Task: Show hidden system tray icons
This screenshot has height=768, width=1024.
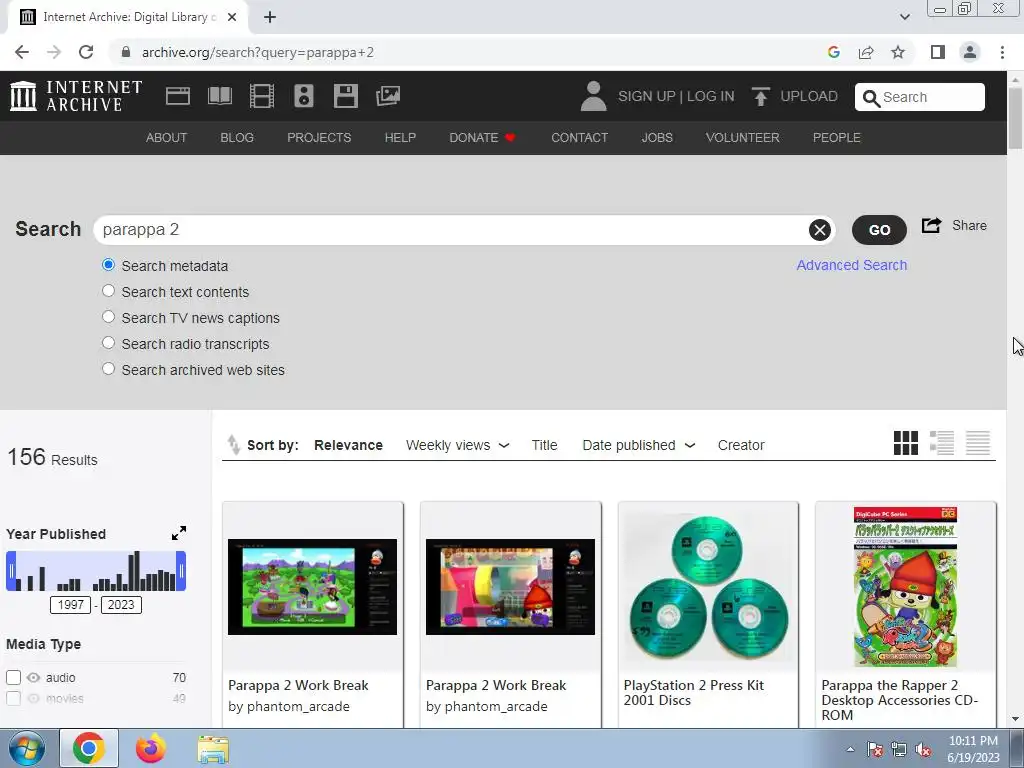Action: point(850,749)
